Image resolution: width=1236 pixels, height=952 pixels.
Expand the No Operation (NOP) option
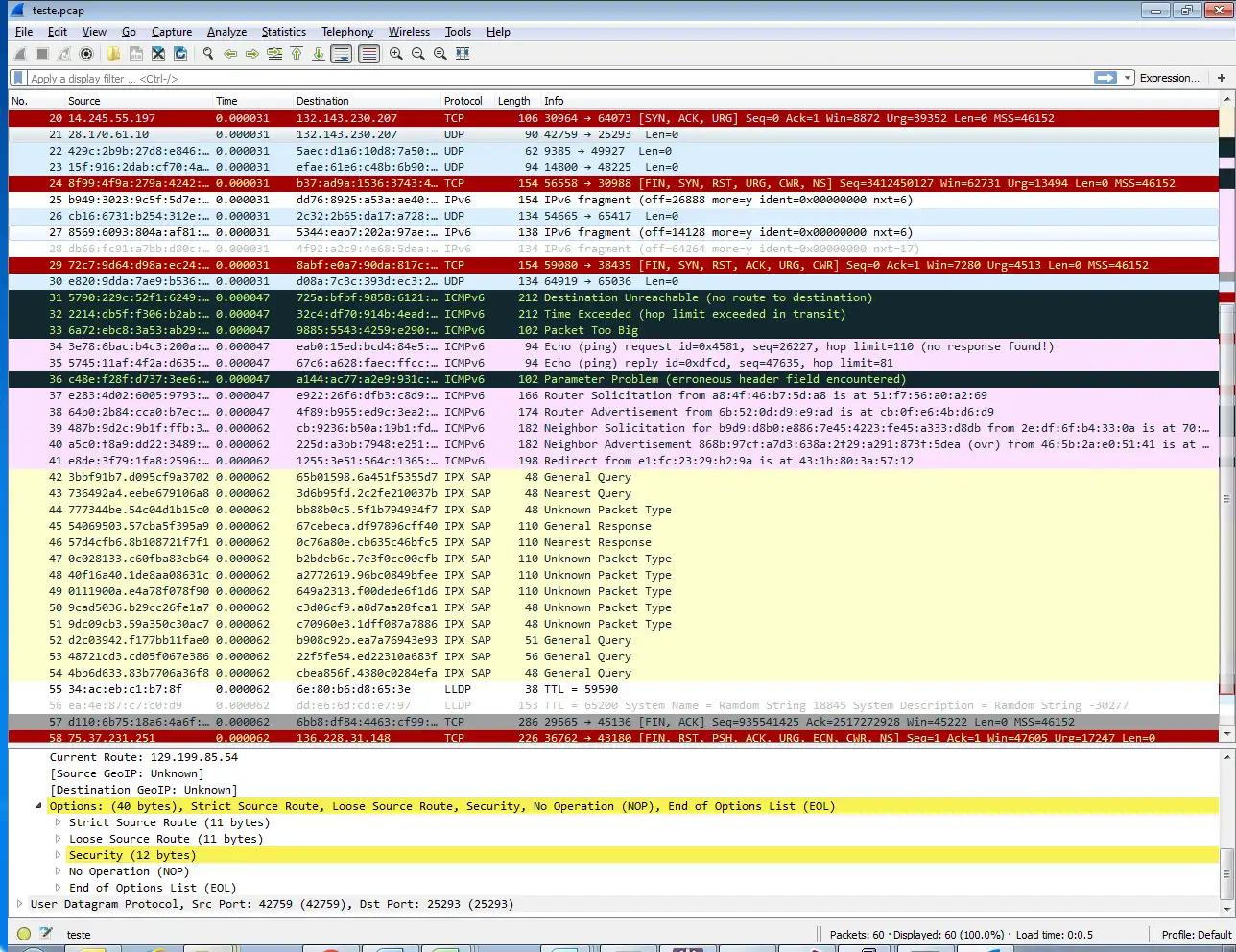tap(58, 871)
